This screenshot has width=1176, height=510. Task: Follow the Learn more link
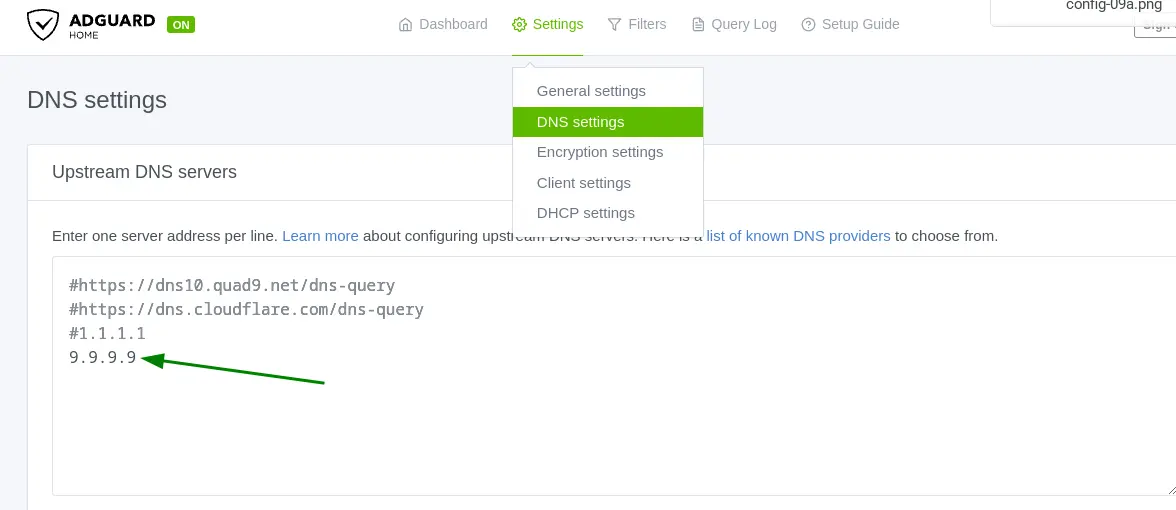pos(320,236)
